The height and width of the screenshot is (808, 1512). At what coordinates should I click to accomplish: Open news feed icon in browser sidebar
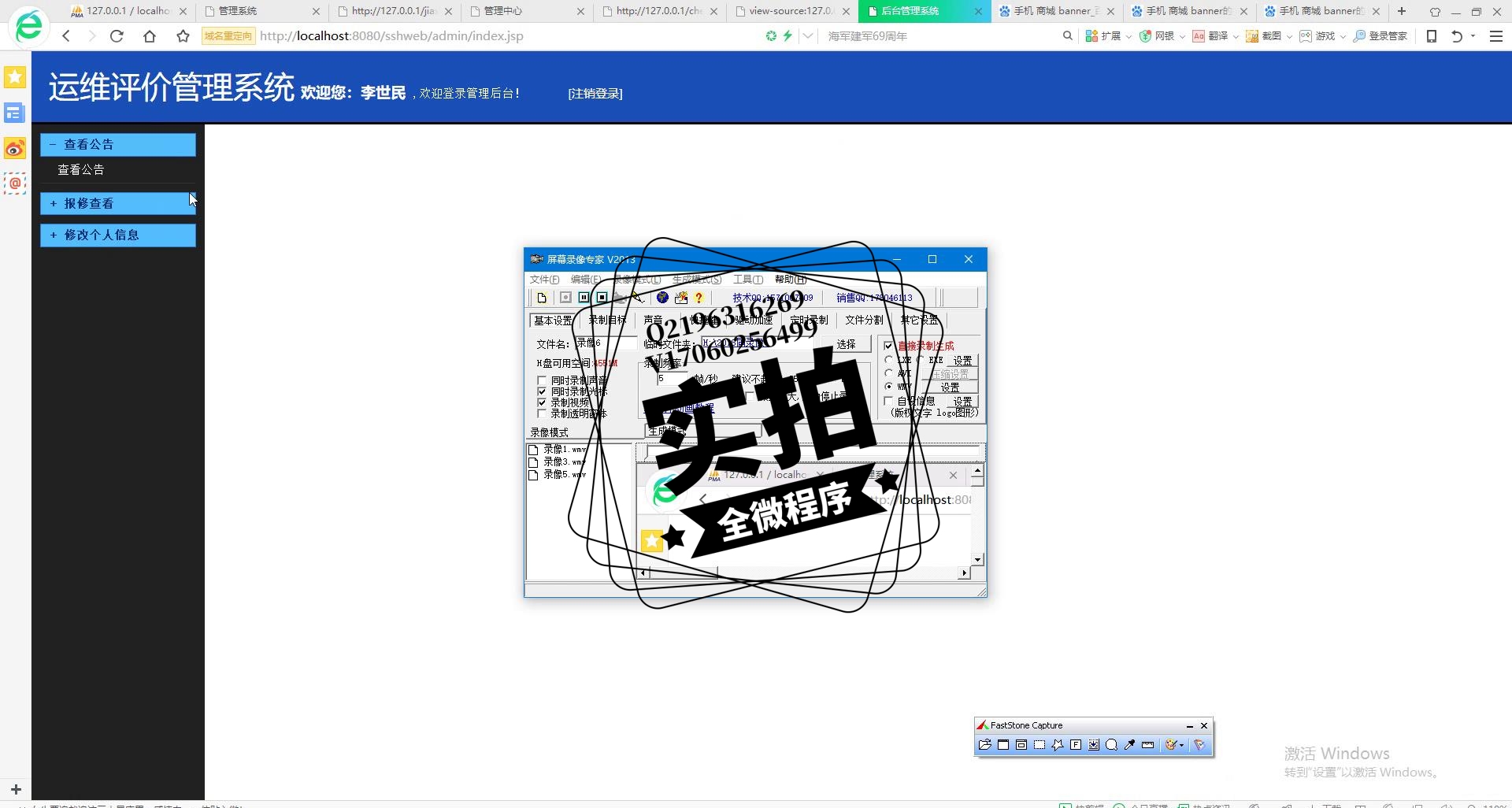click(x=15, y=113)
